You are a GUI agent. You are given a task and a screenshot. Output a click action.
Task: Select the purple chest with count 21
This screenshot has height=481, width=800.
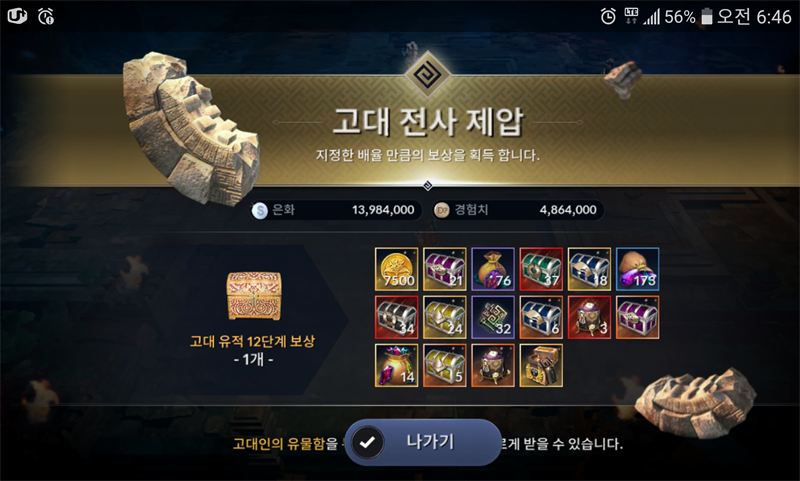coord(445,269)
